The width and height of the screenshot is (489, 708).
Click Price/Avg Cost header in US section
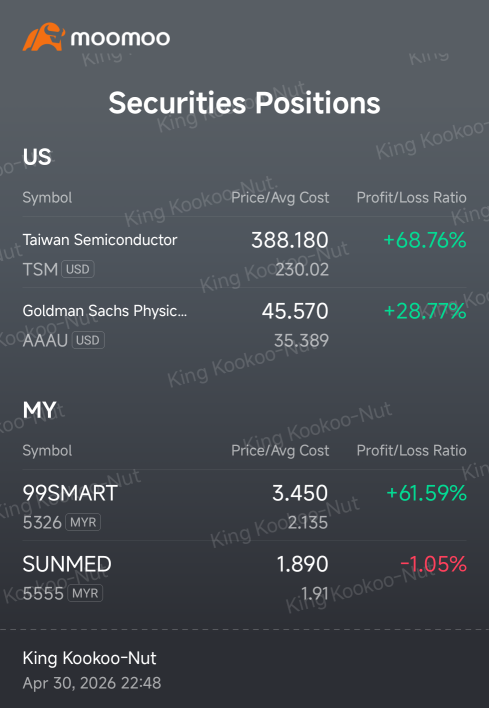(x=280, y=198)
